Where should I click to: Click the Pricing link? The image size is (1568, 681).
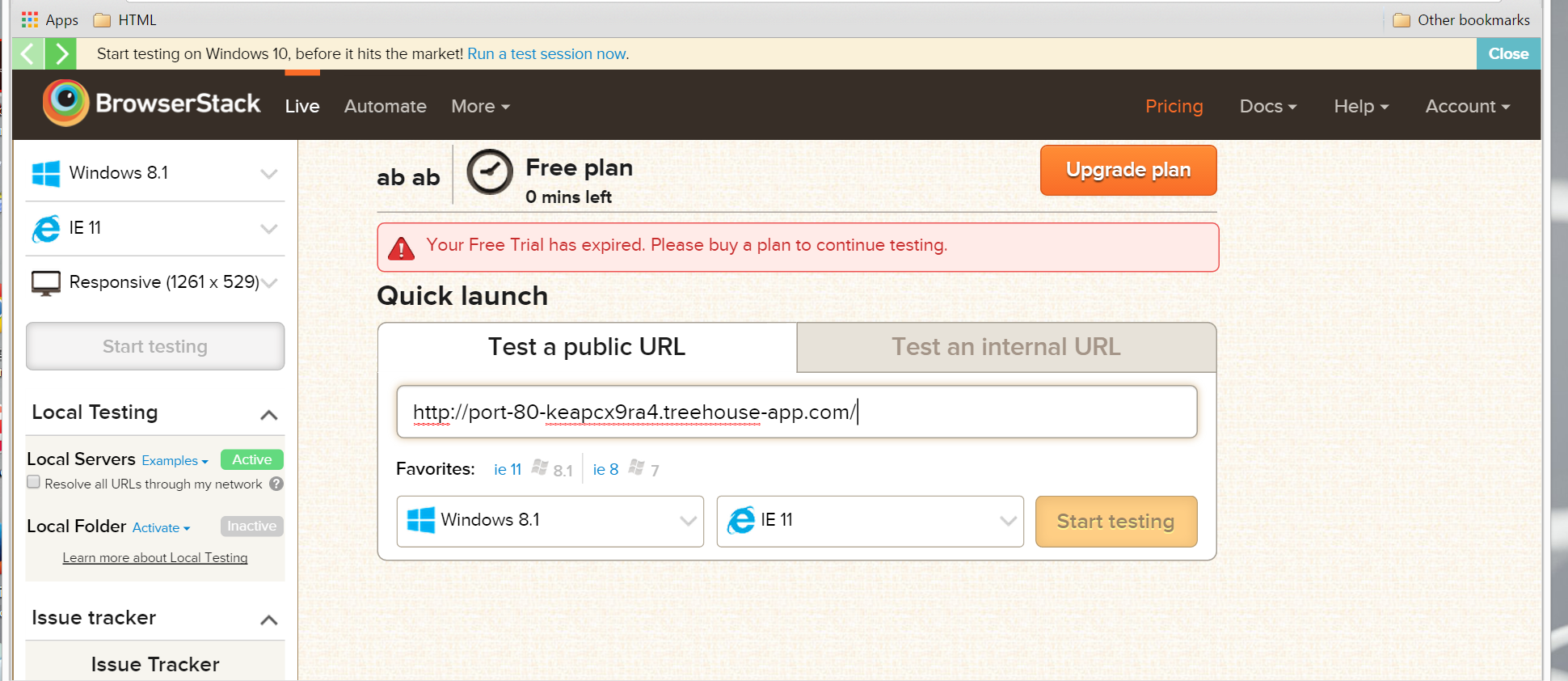coord(1174,106)
